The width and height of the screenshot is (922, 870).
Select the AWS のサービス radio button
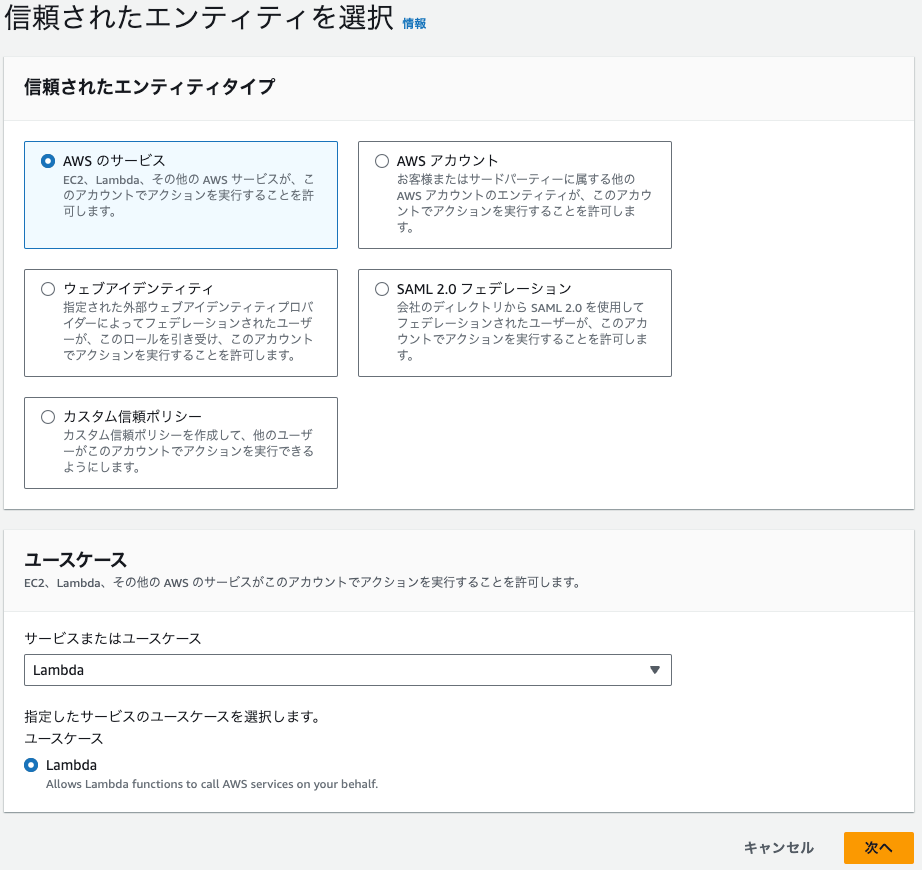point(48,161)
